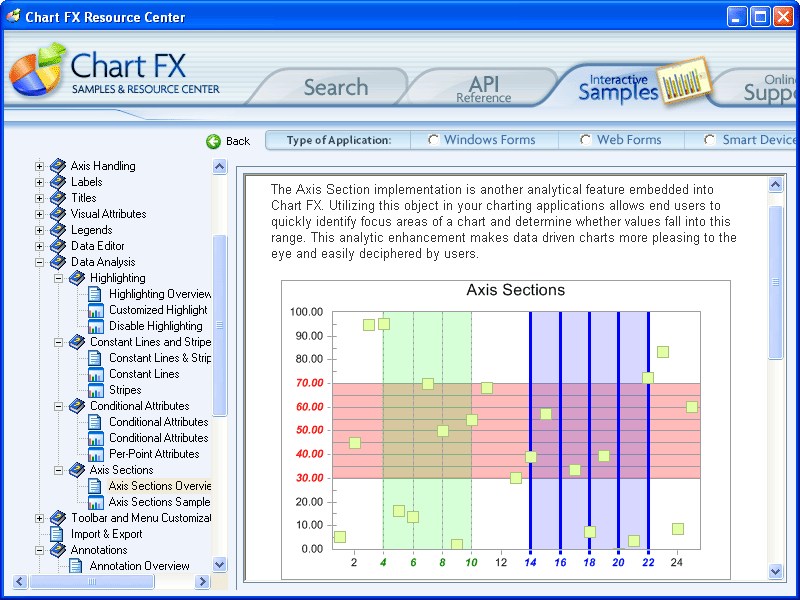This screenshot has height=600, width=800.
Task: Expand the Data Editor node
Action: [x=39, y=246]
